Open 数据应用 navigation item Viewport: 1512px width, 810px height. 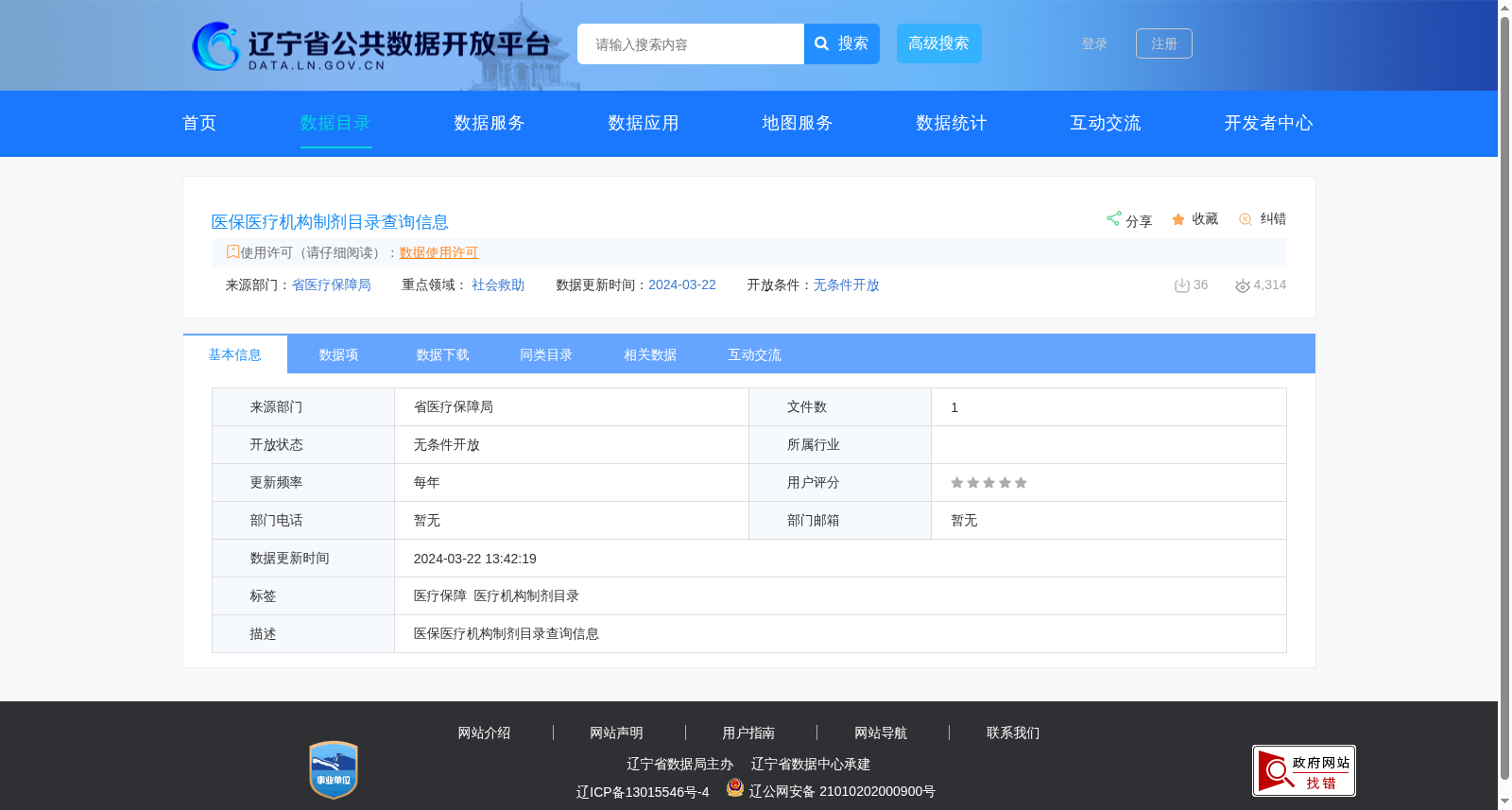coord(644,123)
